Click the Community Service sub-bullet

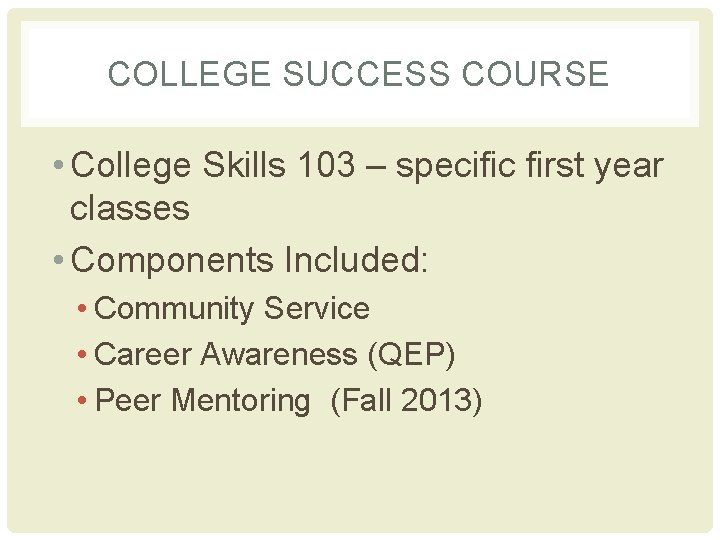[x=231, y=309]
